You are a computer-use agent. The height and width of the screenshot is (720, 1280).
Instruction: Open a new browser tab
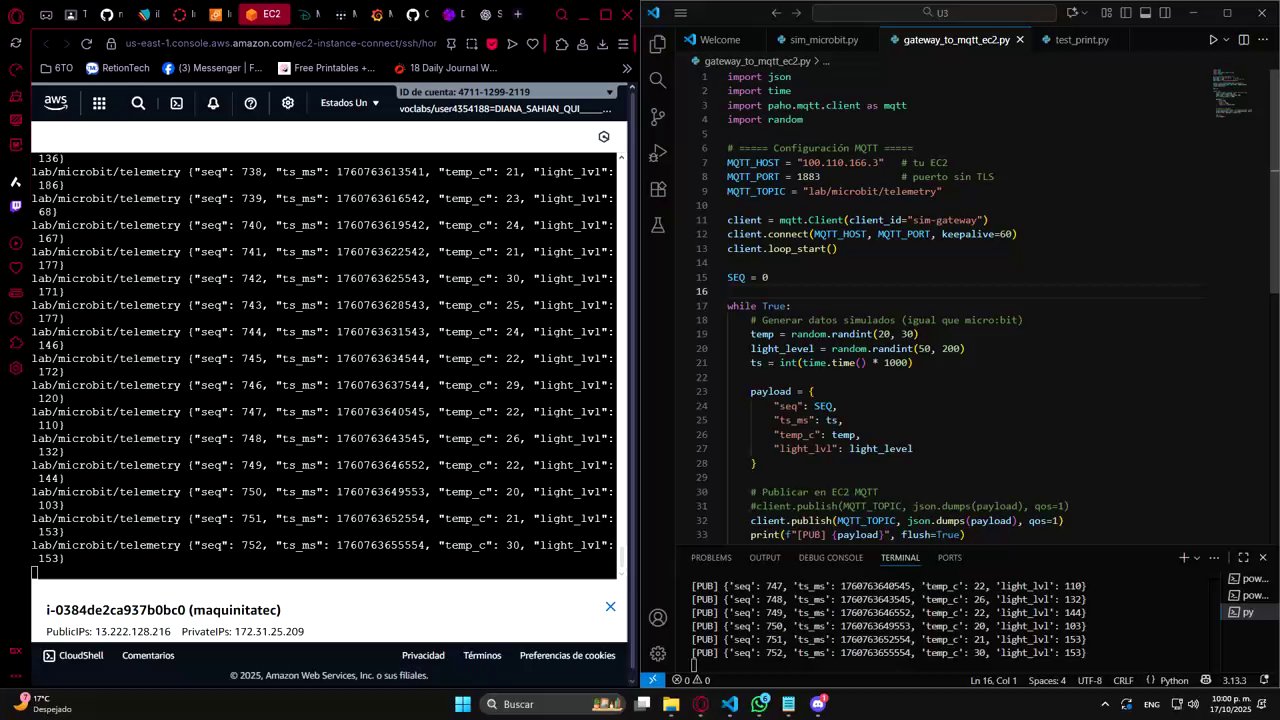point(517,15)
